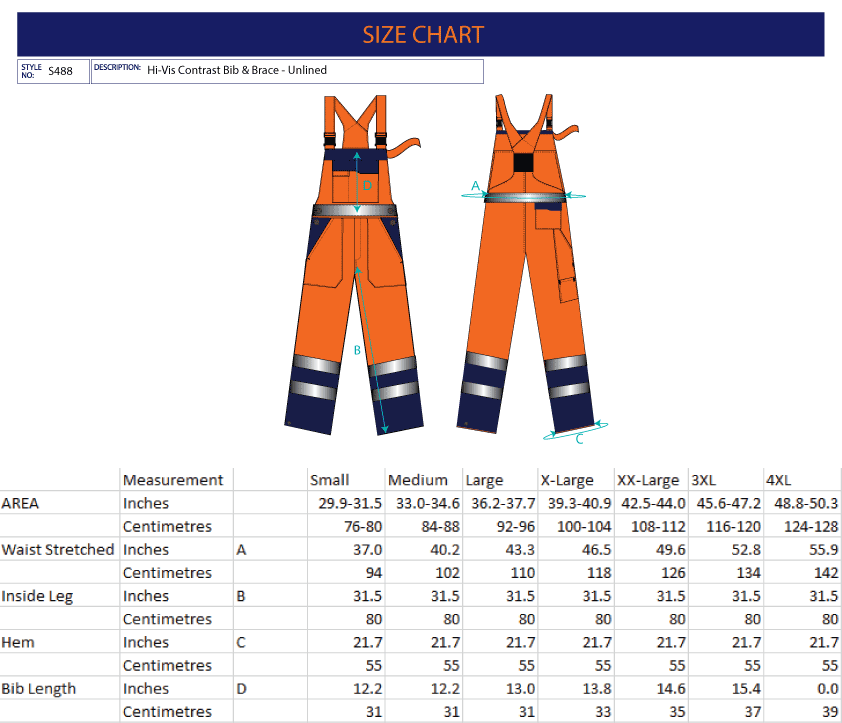
Task: Select bib length 0.0 under 4XL
Action: pyautogui.click(x=828, y=689)
